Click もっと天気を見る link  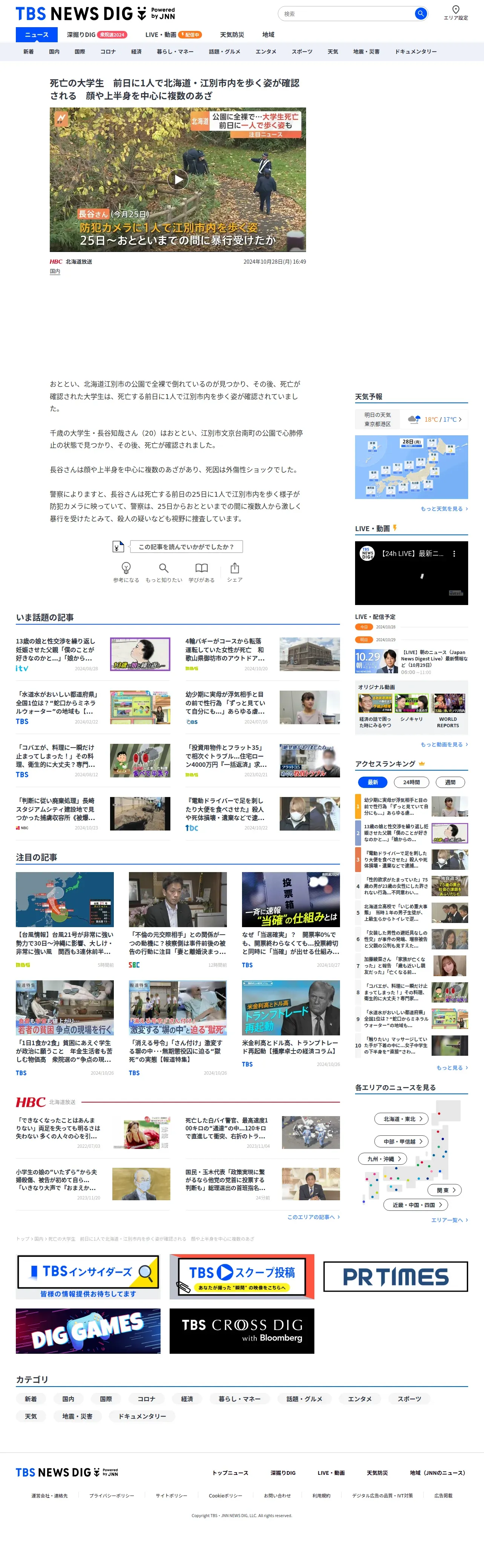(x=444, y=509)
